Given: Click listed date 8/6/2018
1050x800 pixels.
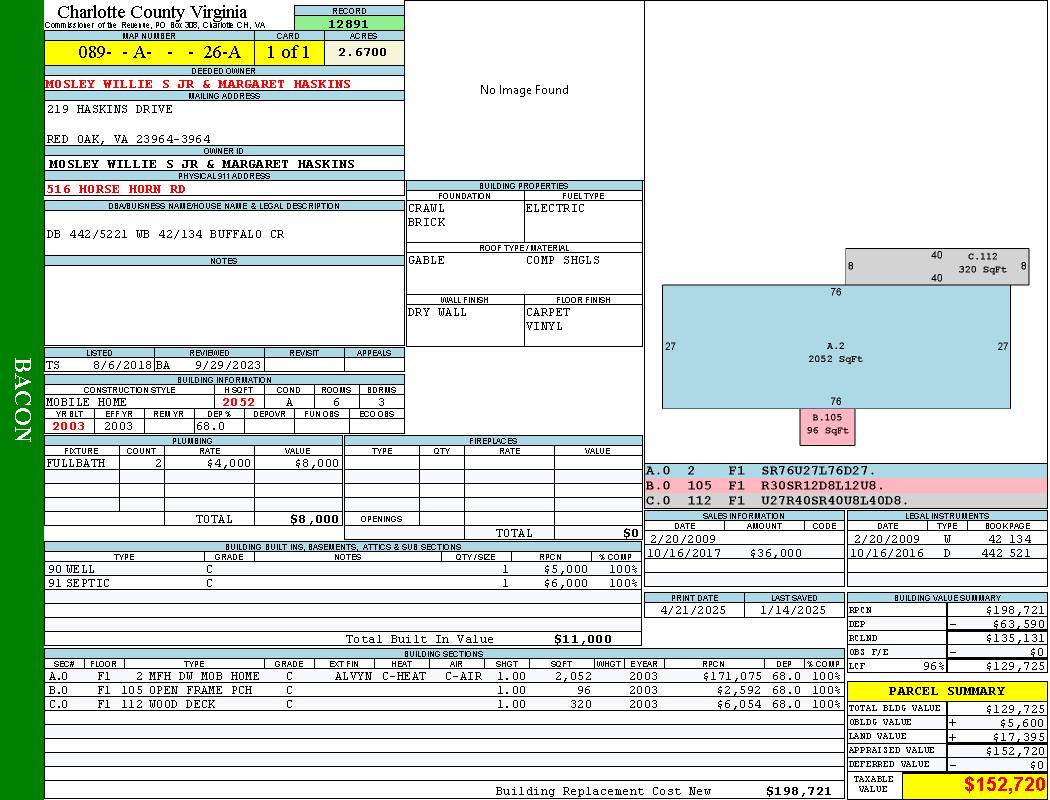Looking at the screenshot, I should click(x=122, y=365).
